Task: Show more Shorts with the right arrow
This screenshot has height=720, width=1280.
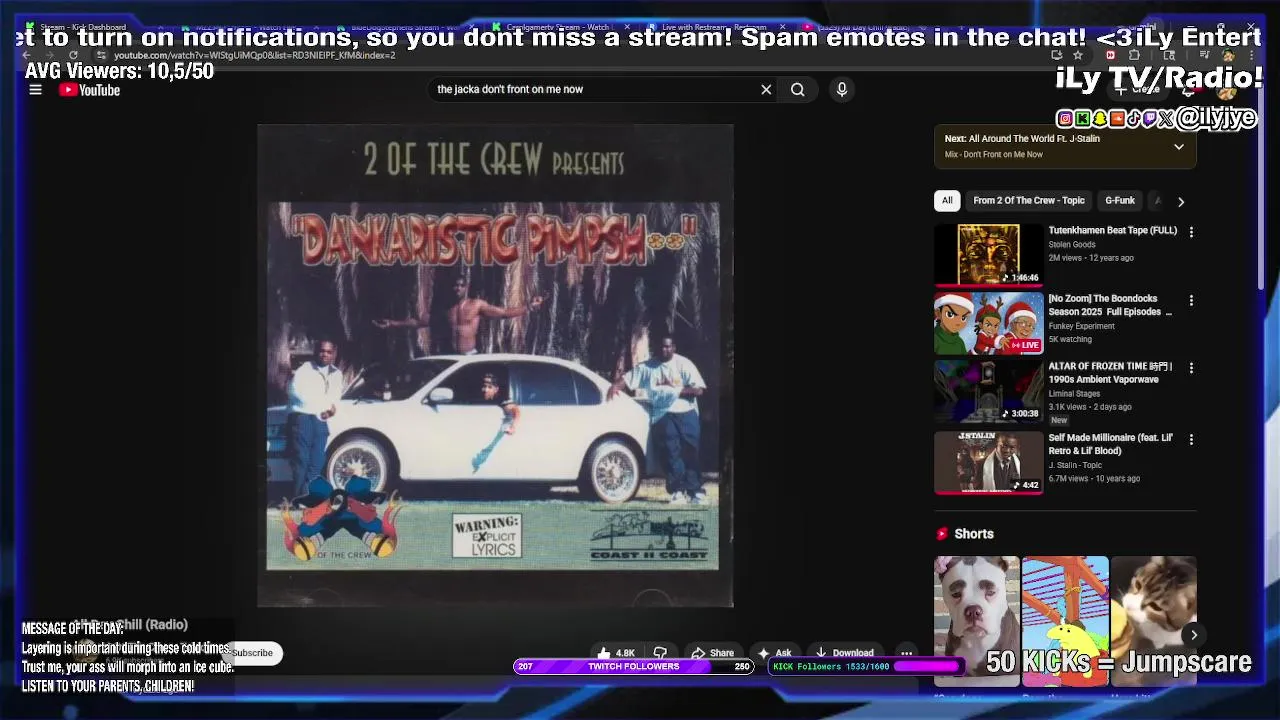Action: (x=1193, y=635)
